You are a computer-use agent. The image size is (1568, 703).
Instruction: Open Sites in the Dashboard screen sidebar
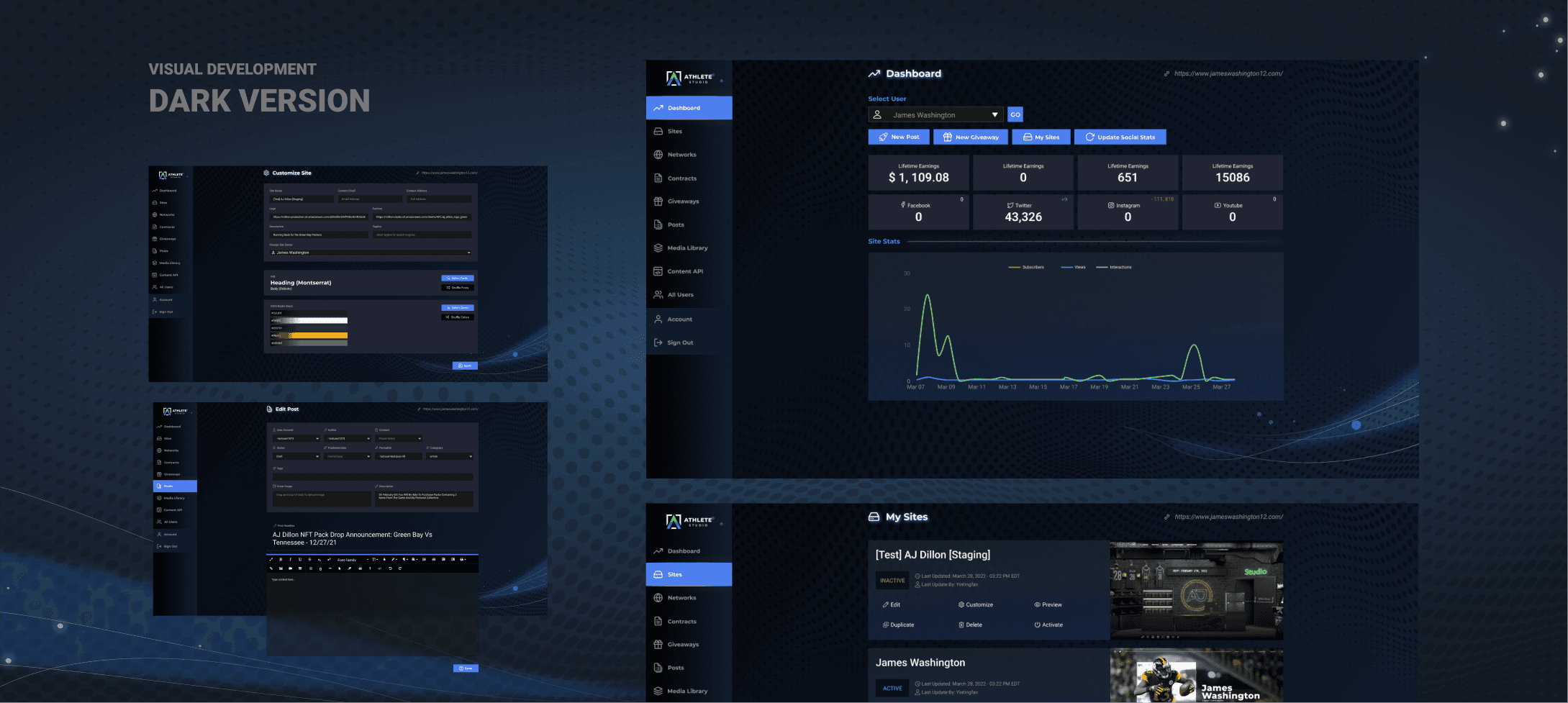point(689,131)
